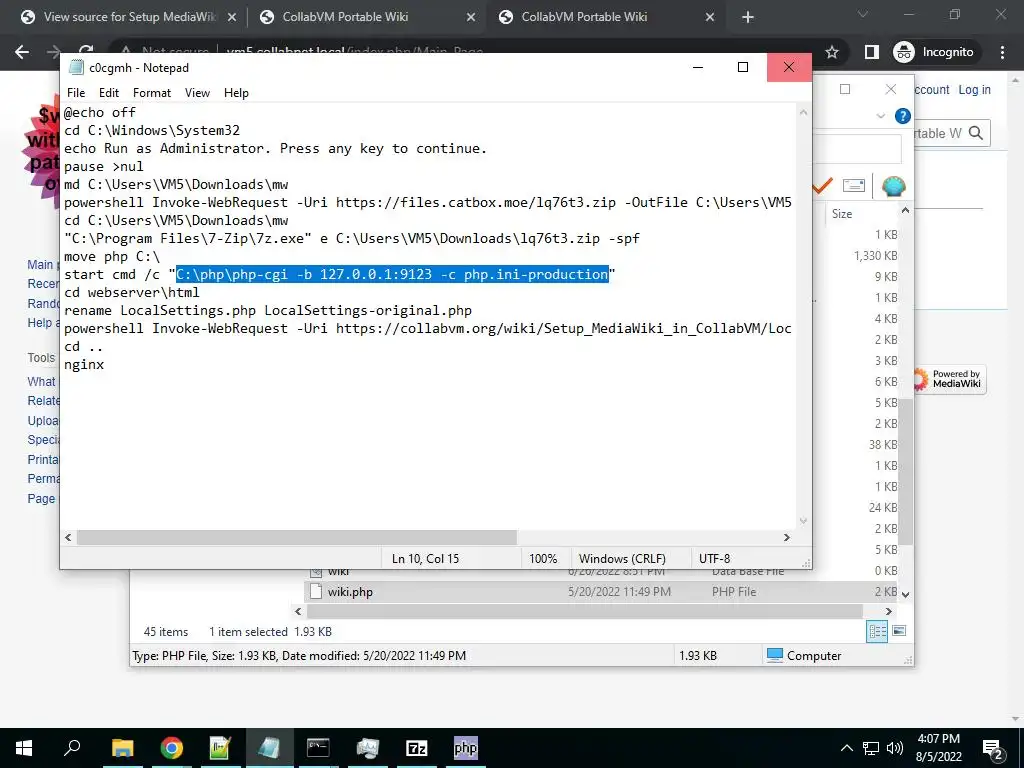1024x768 pixels.
Task: Click the Explorer file list scroll-down arrow
Action: point(905,594)
